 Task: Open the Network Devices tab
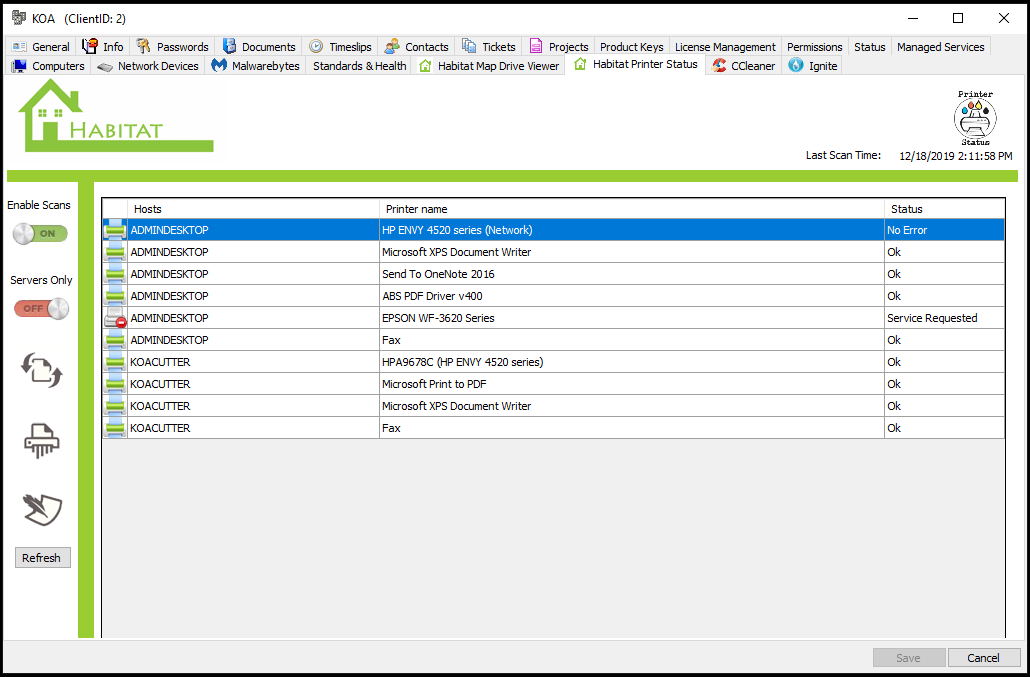tap(148, 66)
